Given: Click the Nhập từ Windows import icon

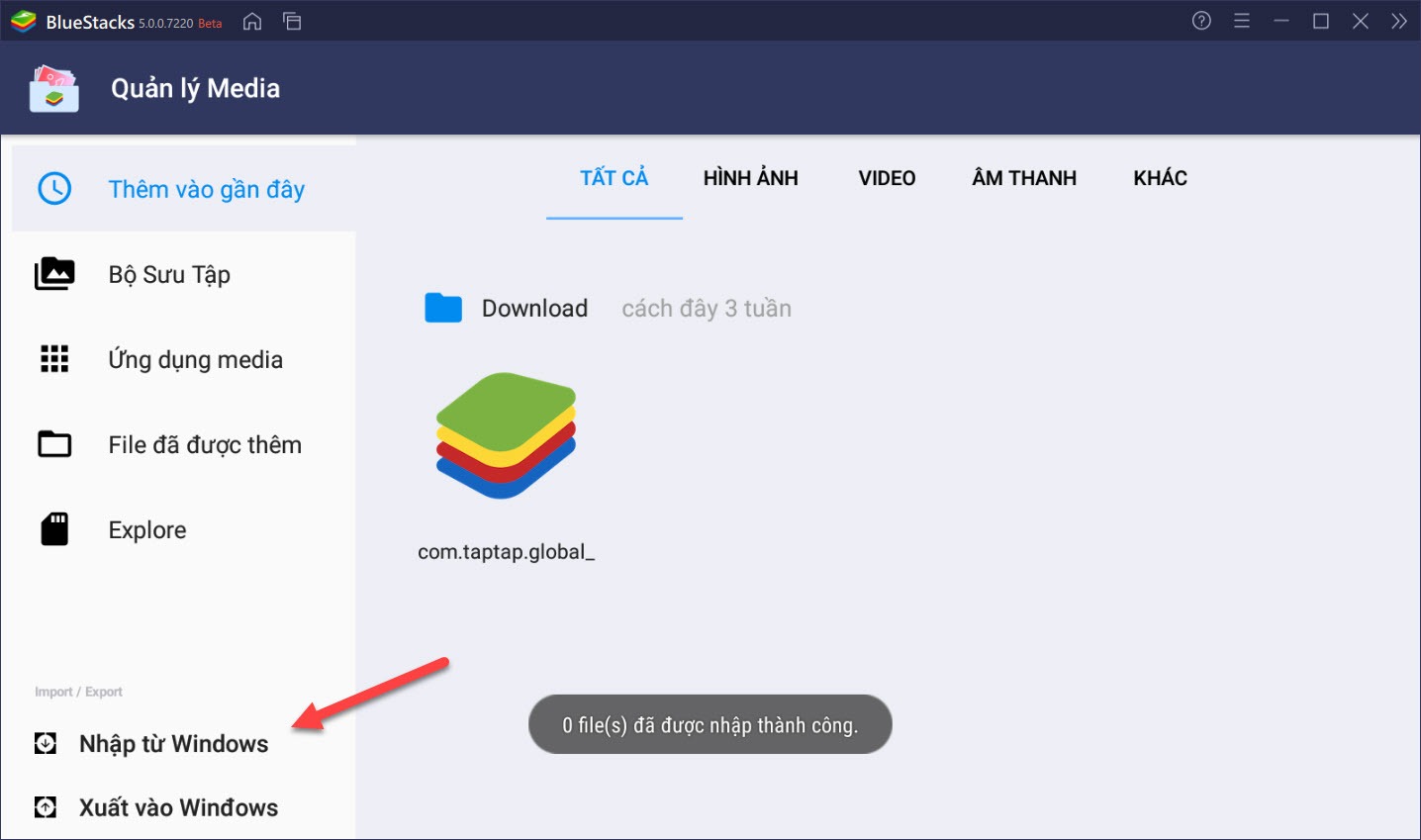Looking at the screenshot, I should (46, 743).
